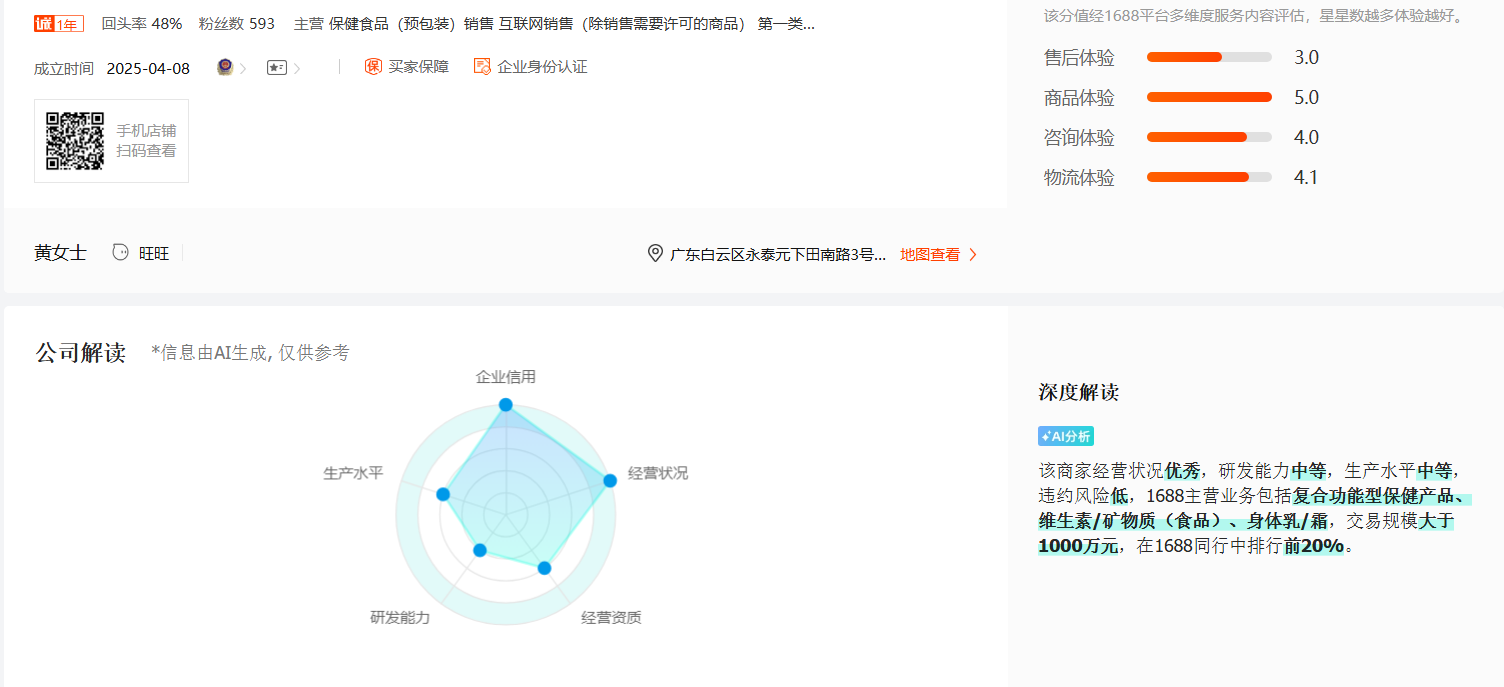Click the star rating card icon

point(277,68)
